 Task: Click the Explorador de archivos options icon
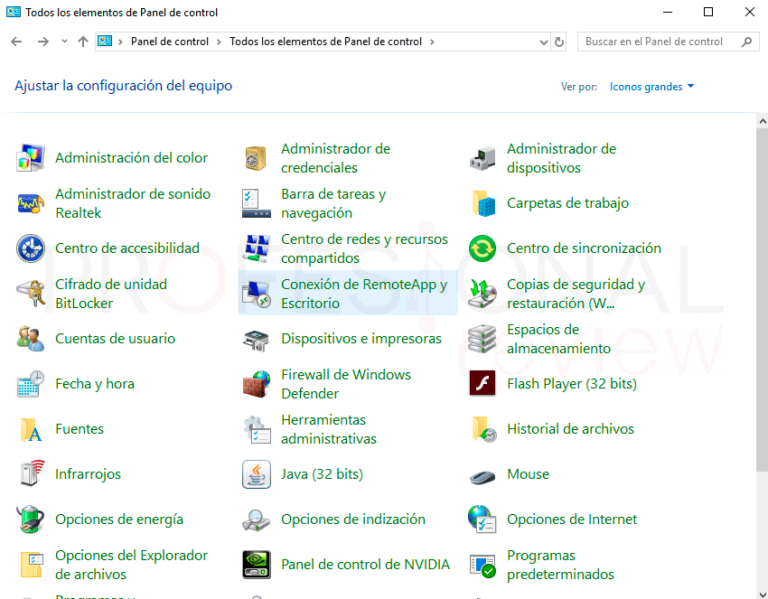[31, 565]
